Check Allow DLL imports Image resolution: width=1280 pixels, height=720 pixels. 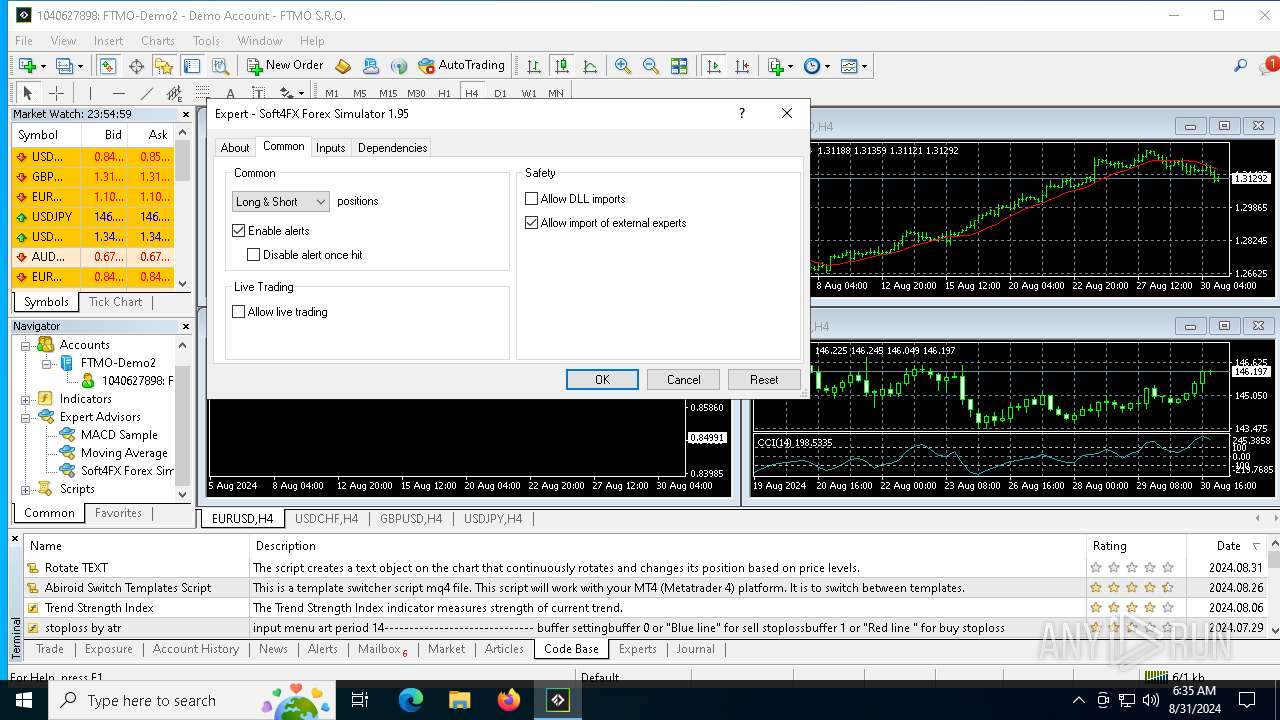click(531, 199)
